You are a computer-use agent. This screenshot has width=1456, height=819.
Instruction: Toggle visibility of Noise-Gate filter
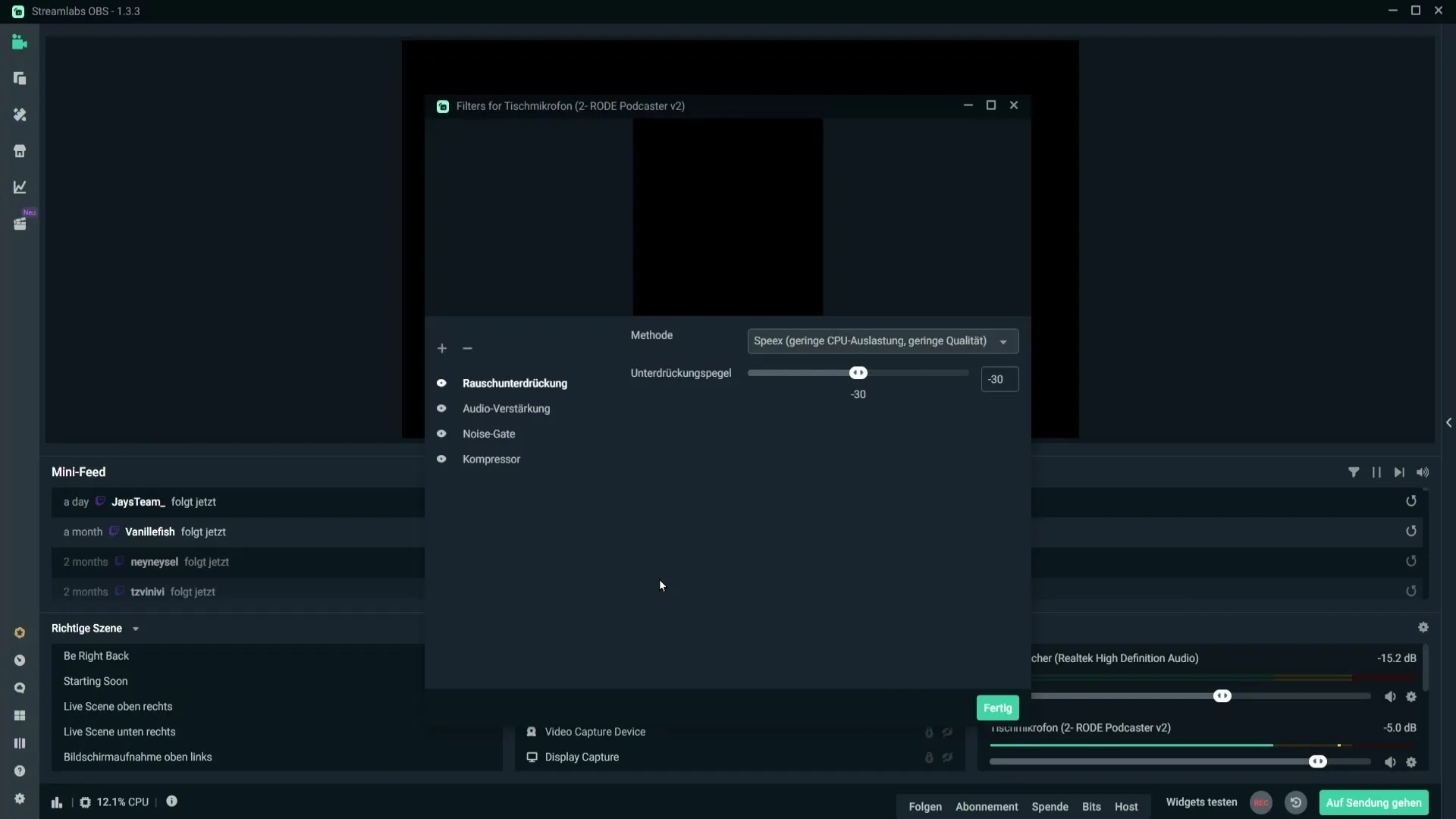click(x=441, y=434)
